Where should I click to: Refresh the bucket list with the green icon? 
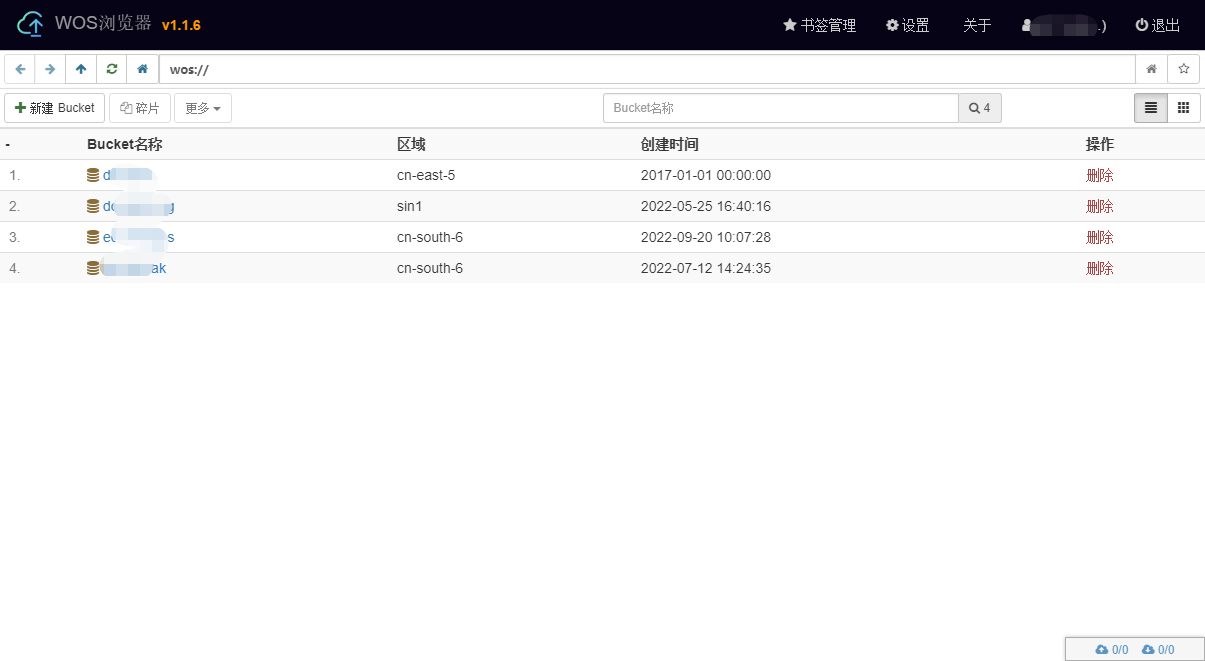(x=111, y=69)
